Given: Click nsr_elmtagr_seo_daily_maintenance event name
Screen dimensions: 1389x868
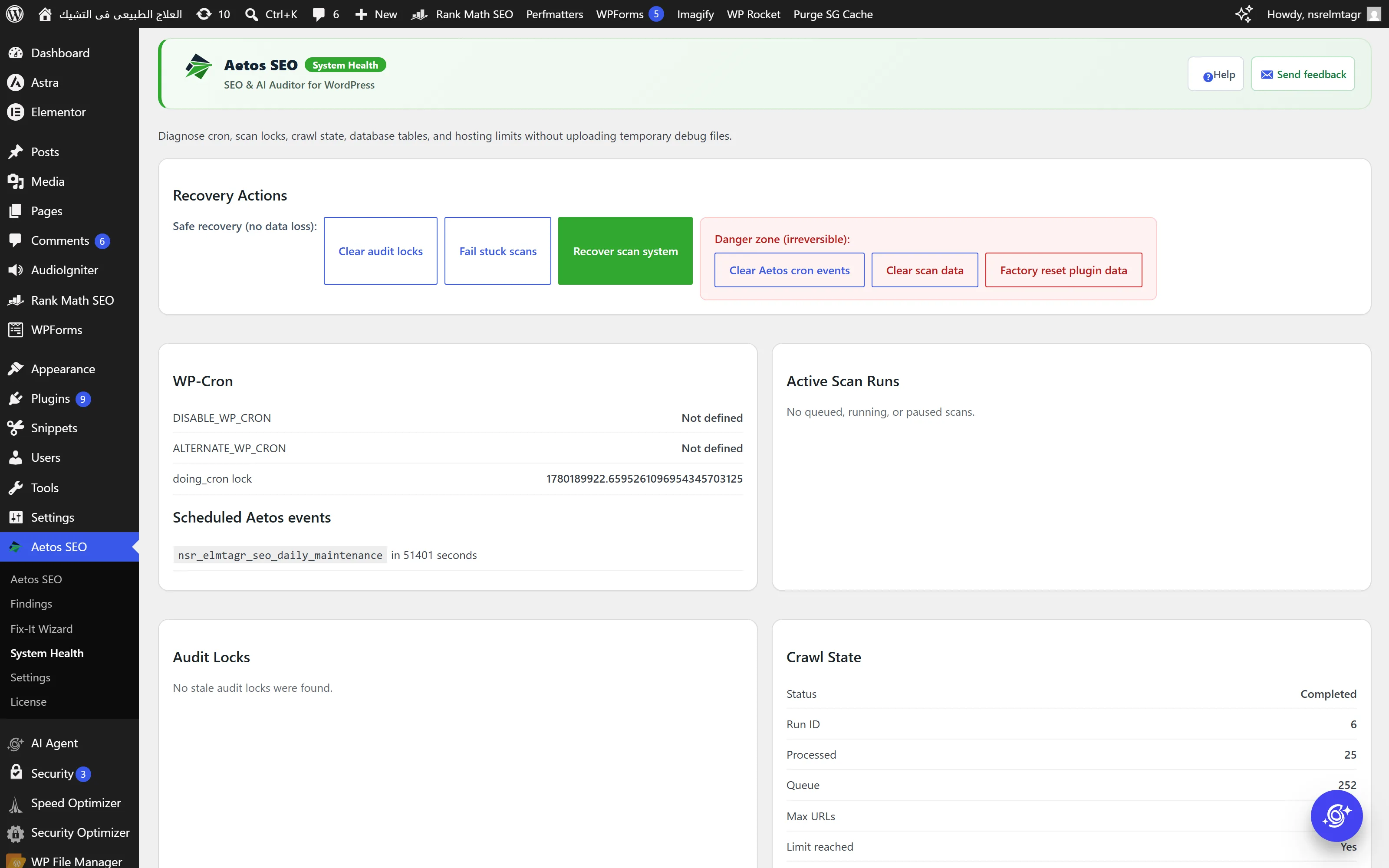Looking at the screenshot, I should [280, 555].
